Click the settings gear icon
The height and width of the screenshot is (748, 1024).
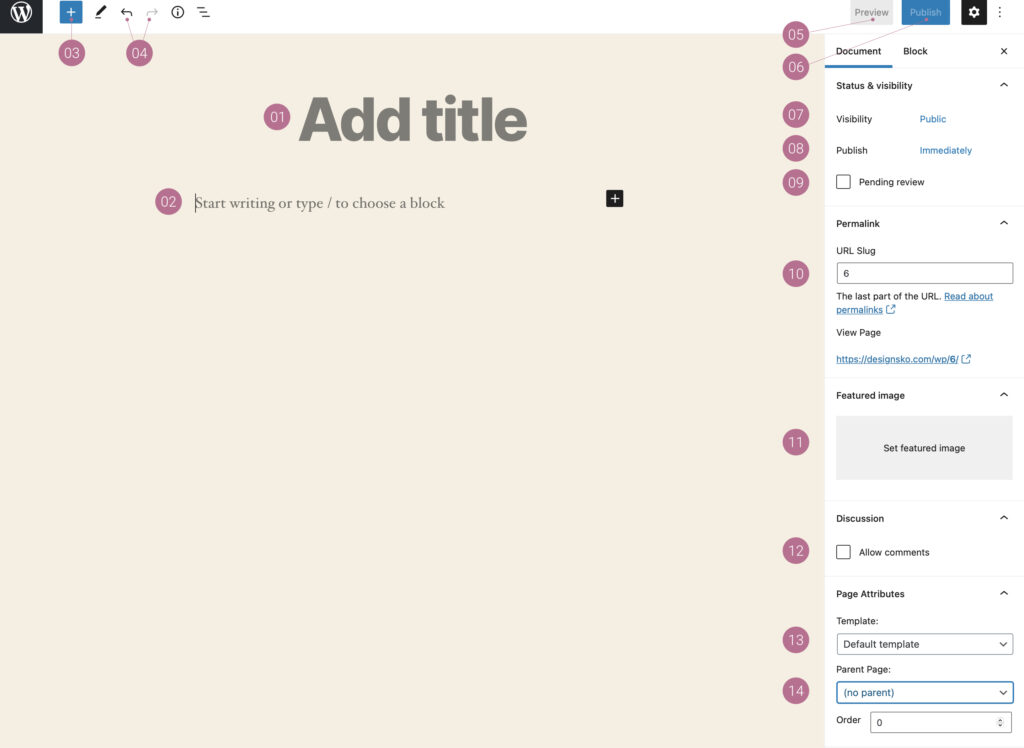click(x=973, y=11)
